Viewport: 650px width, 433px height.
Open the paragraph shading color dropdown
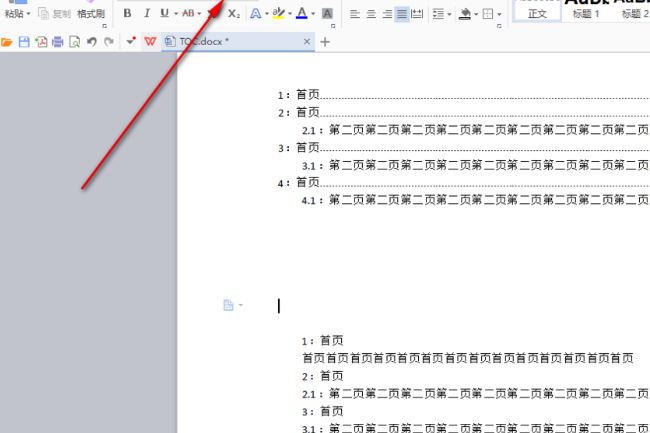[x=476, y=15]
